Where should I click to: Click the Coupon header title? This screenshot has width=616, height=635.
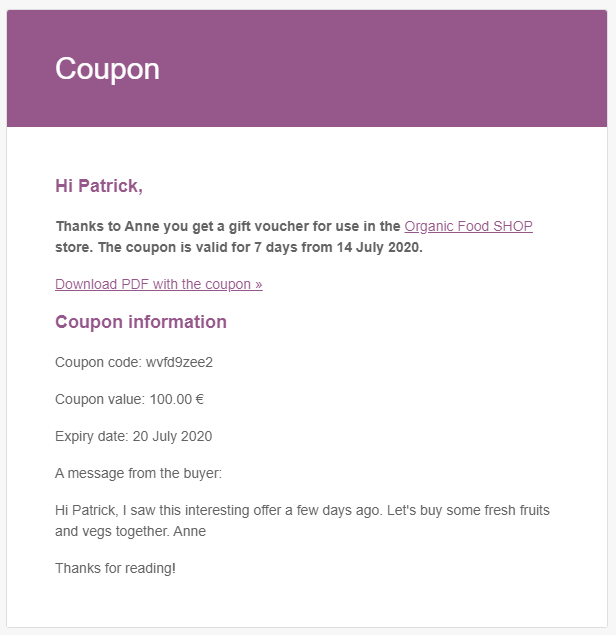(107, 69)
